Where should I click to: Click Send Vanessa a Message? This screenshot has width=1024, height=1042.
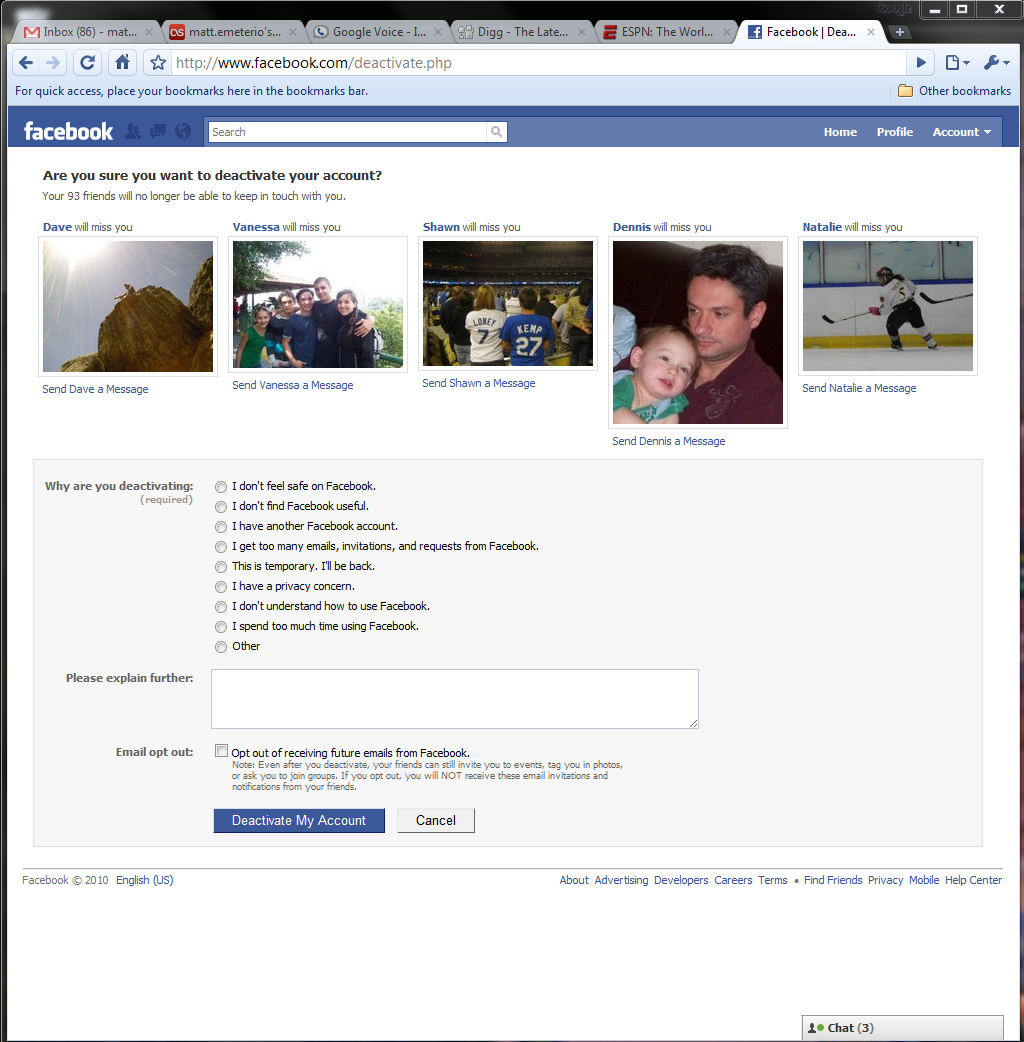(x=292, y=385)
